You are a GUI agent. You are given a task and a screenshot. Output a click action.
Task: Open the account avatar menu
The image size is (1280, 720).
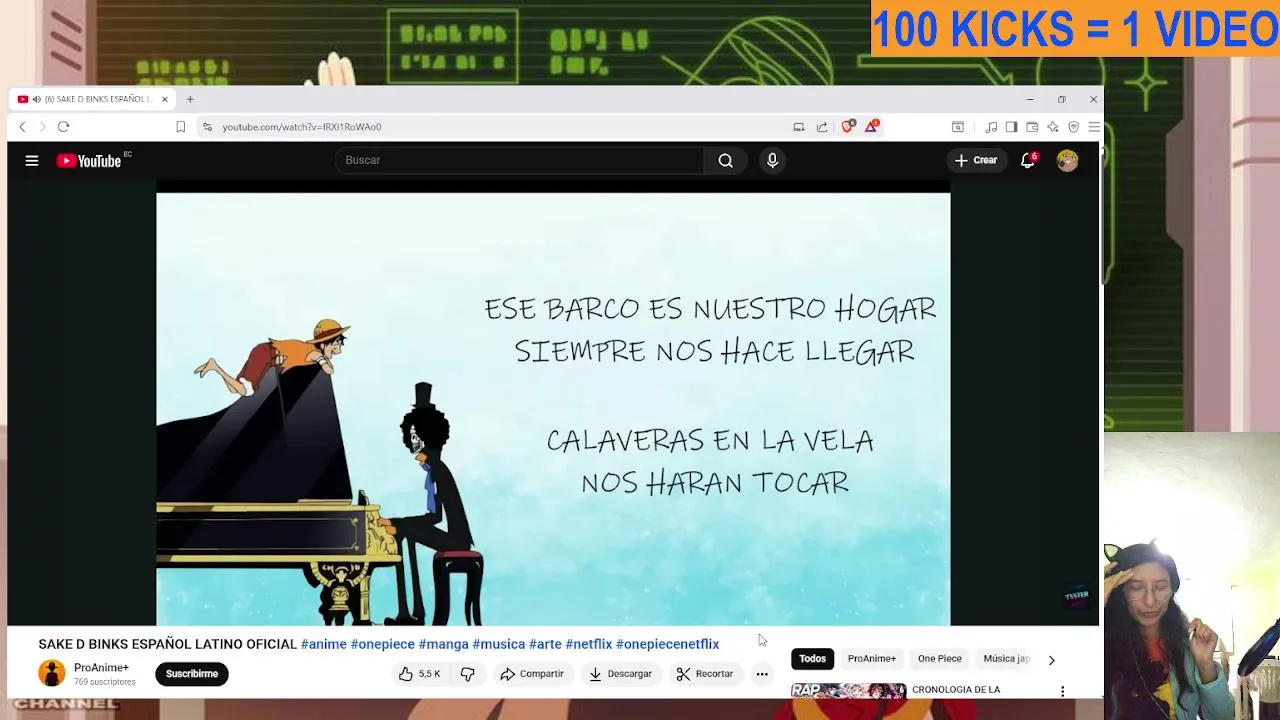pos(1067,160)
